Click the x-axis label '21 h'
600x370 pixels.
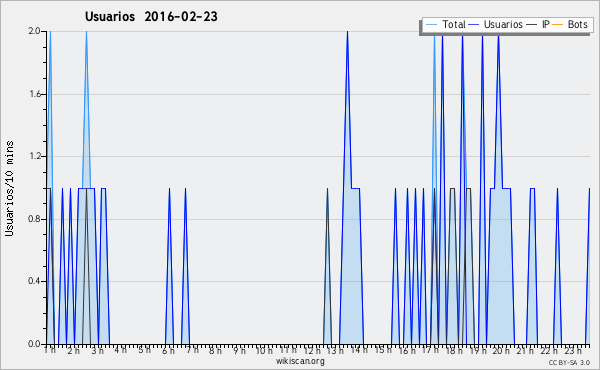coord(525,350)
